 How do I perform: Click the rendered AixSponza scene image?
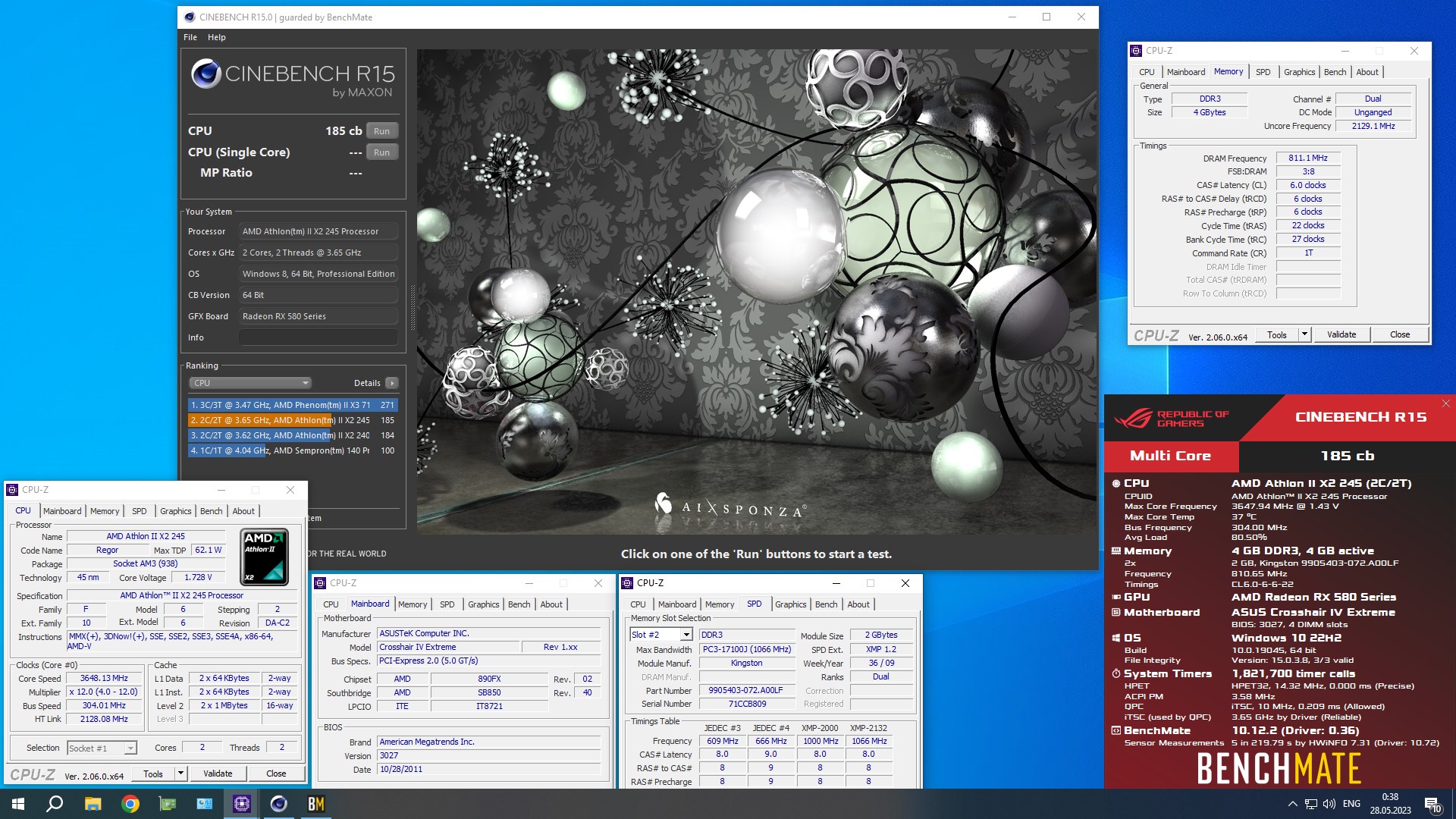click(755, 292)
